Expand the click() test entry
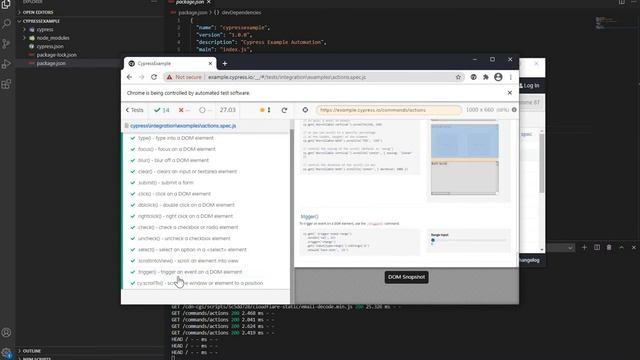 (174, 194)
